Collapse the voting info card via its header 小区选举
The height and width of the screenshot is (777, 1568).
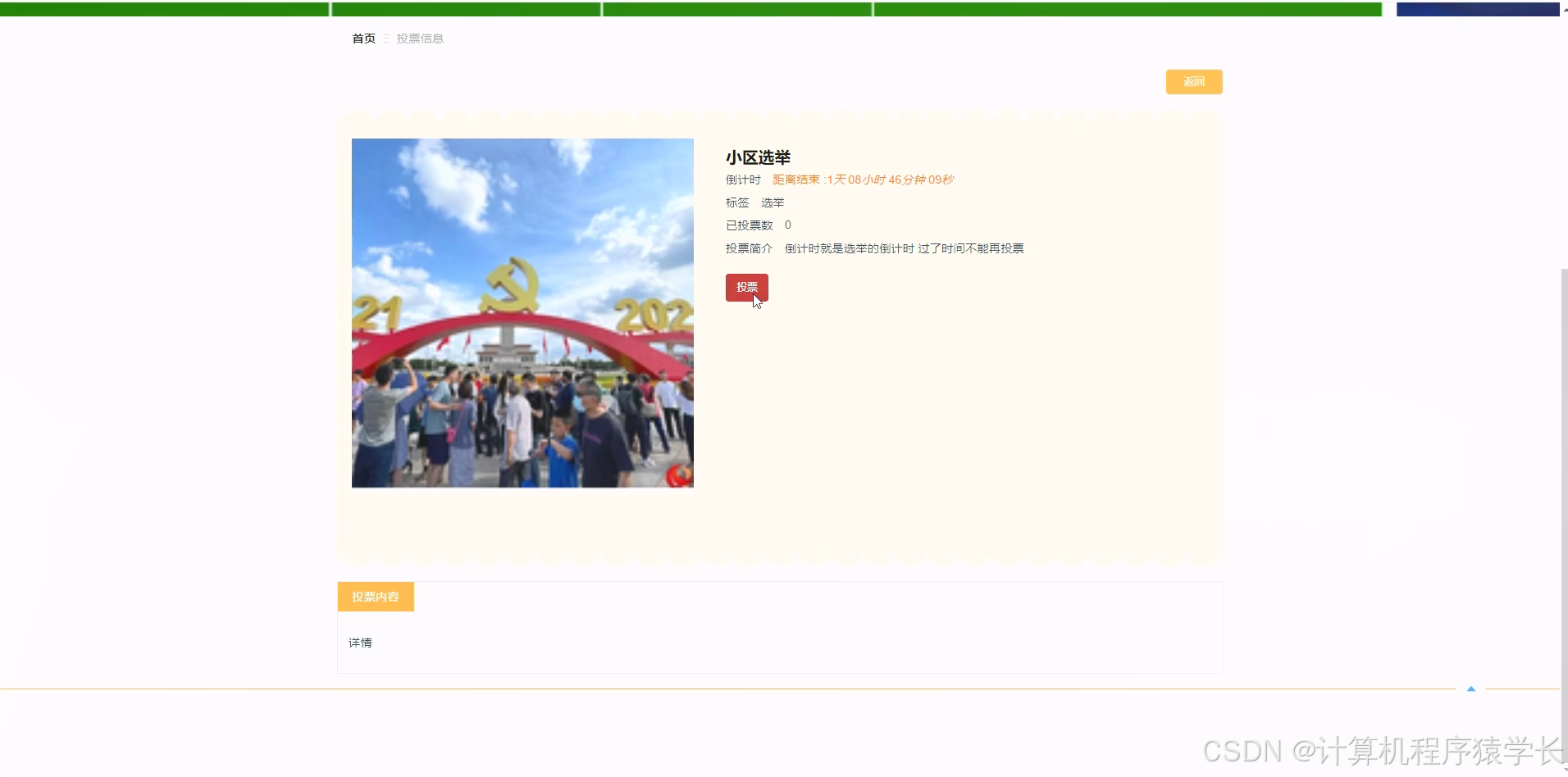pos(758,157)
